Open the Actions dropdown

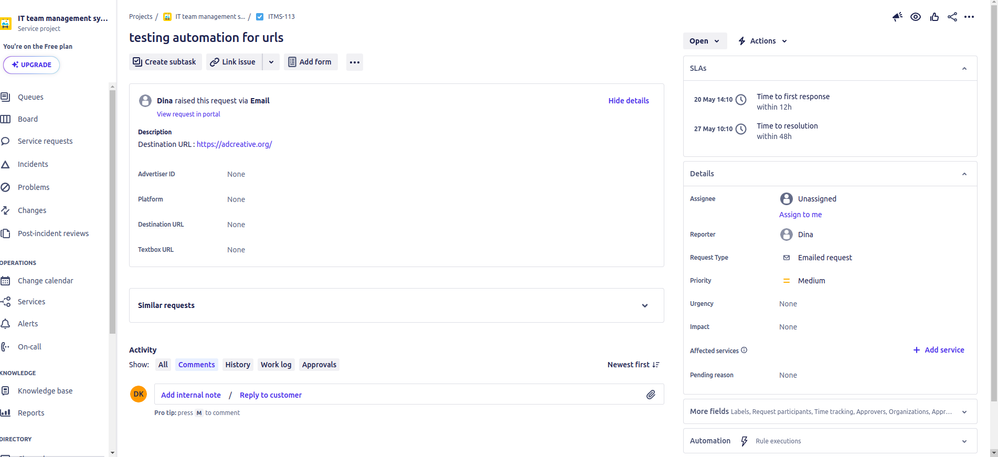[763, 41]
